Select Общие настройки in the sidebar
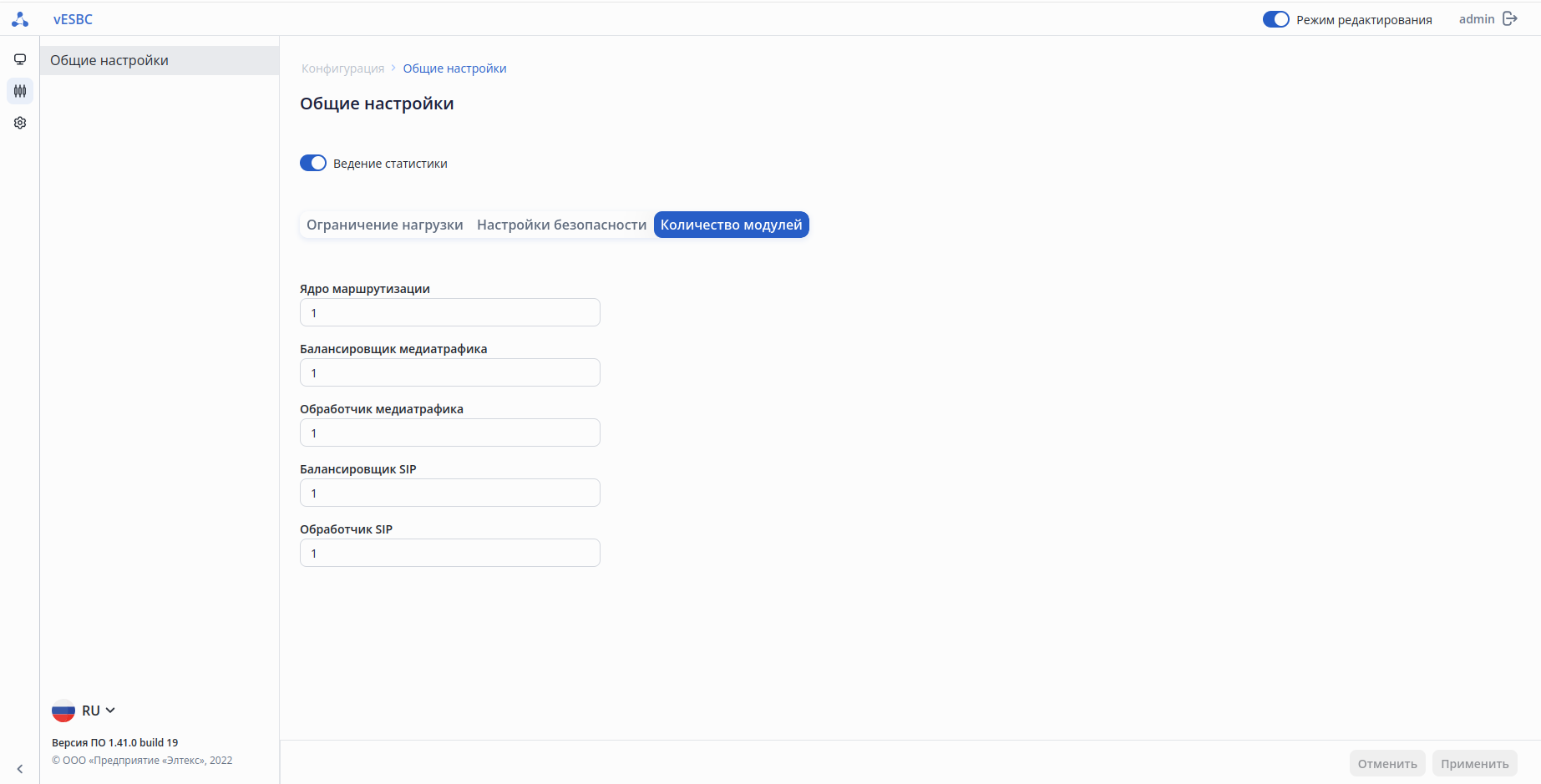 tap(160, 60)
